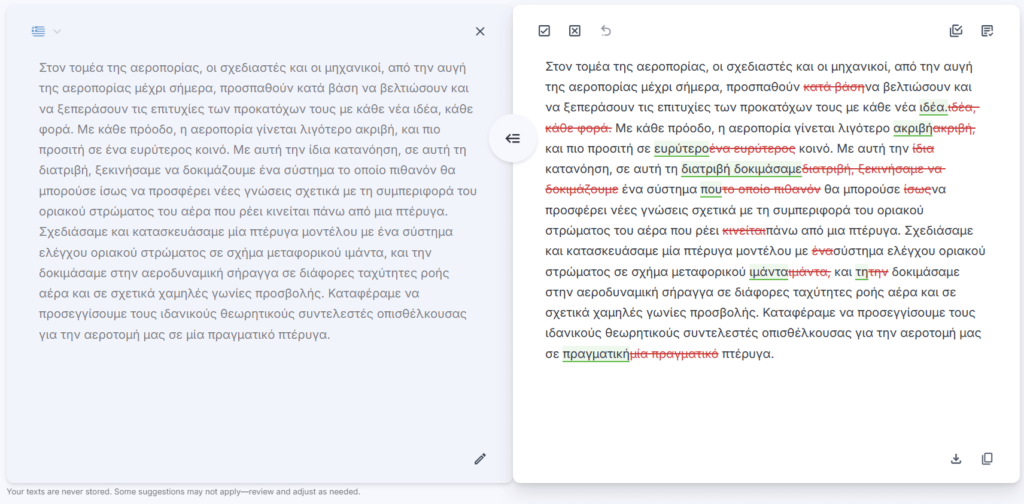The height and width of the screenshot is (504, 1024).
Task: Click the green suggestion 'πραγματική'
Action: [595, 354]
